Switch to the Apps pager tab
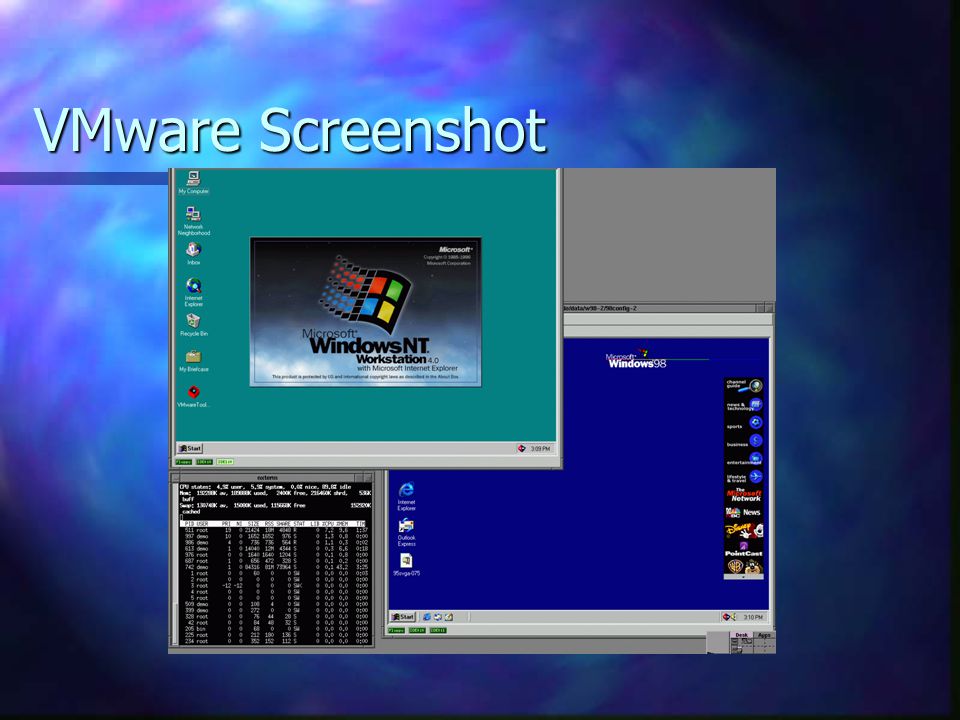The image size is (960, 720). [764, 636]
